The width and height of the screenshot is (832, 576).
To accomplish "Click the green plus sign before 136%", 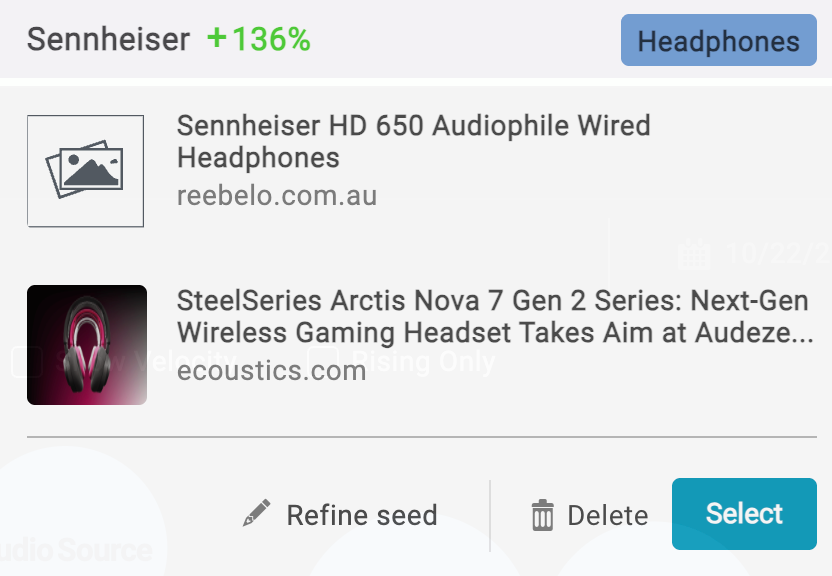I will 217,39.
